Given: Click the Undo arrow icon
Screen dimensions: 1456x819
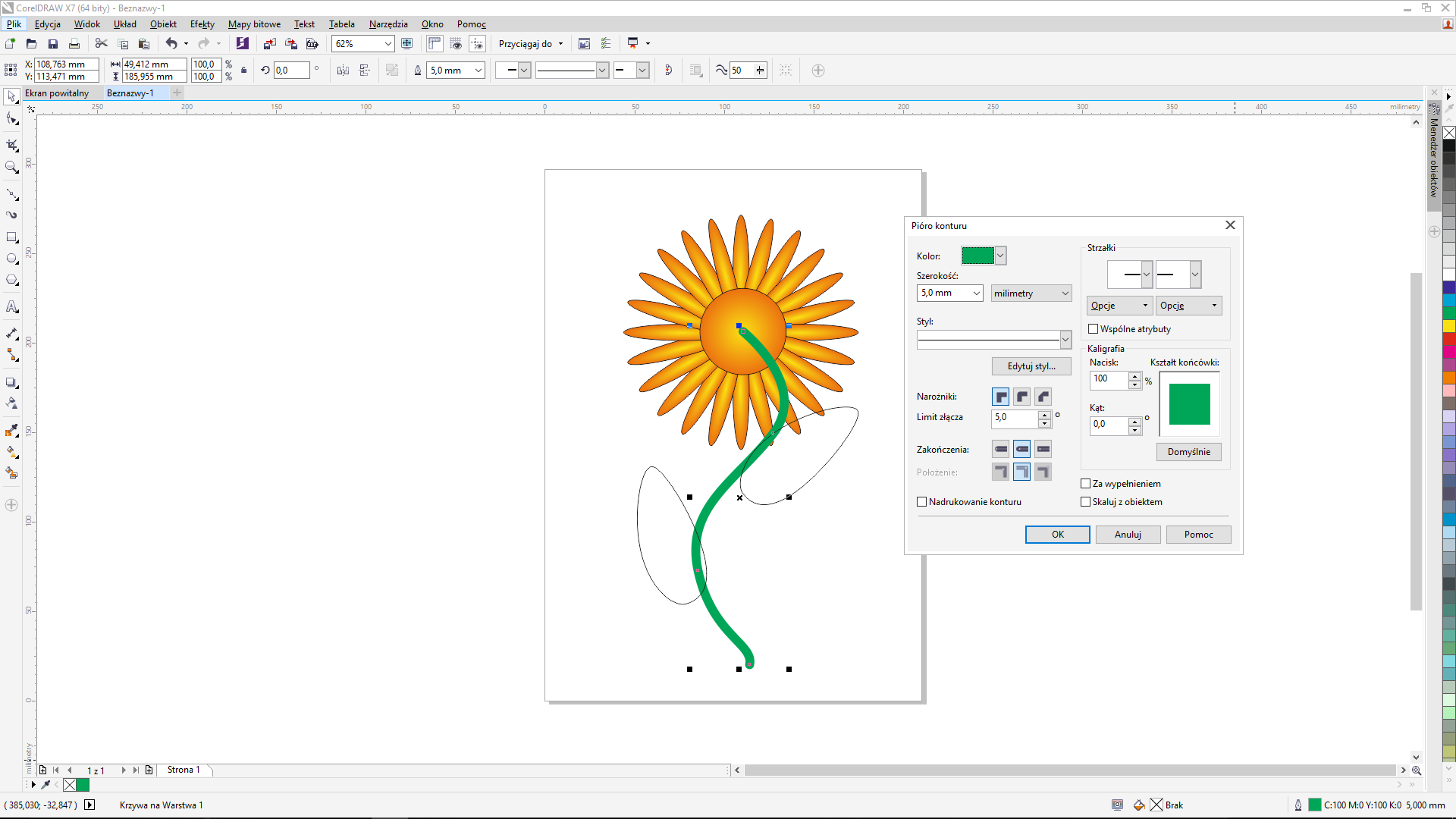Looking at the screenshot, I should pyautogui.click(x=171, y=44).
